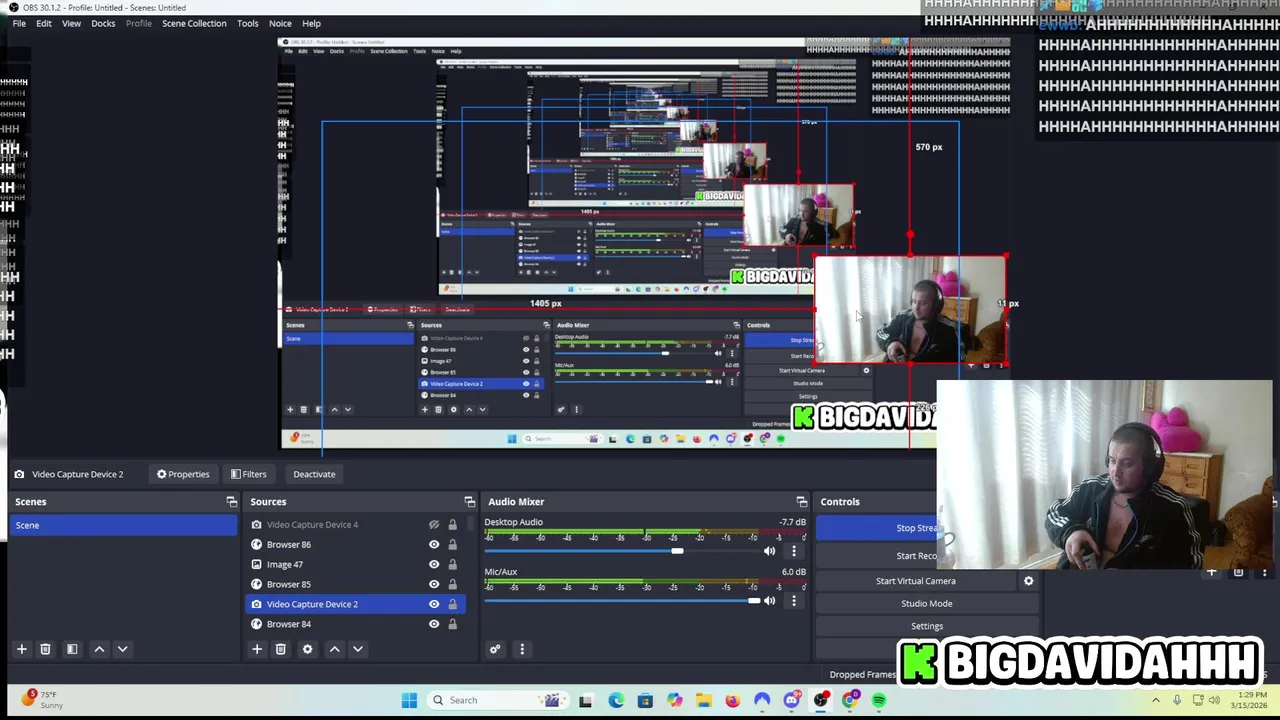This screenshot has height=720, width=1280.
Task: Open Desktop Audio options three-dot menu
Action: pos(794,551)
